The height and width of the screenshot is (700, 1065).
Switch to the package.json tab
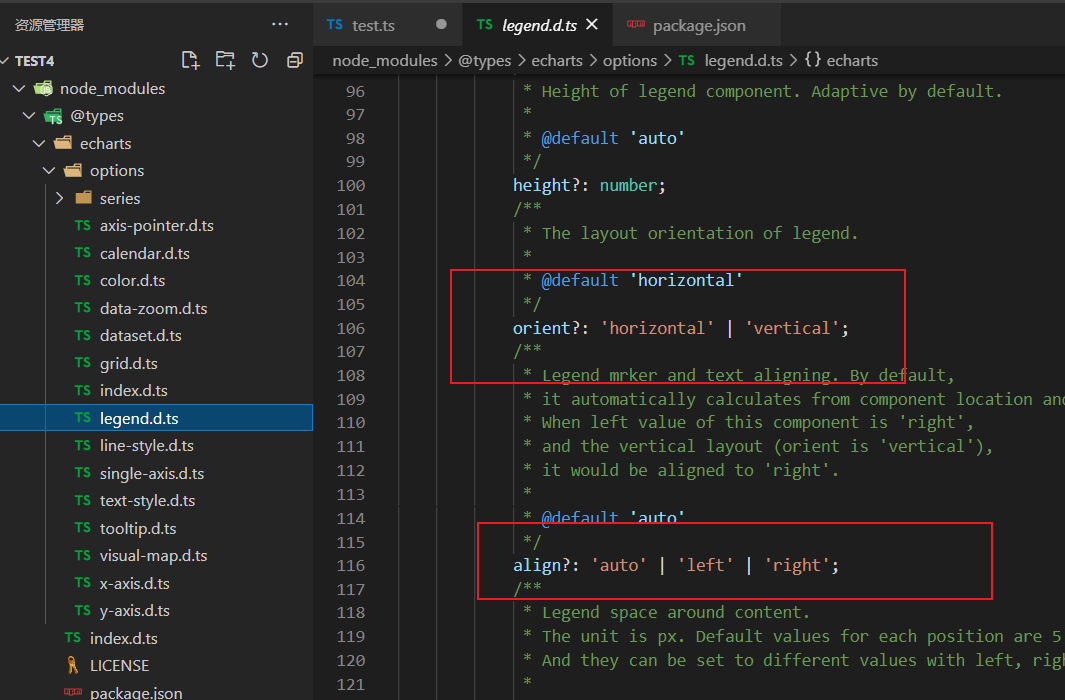(x=698, y=26)
